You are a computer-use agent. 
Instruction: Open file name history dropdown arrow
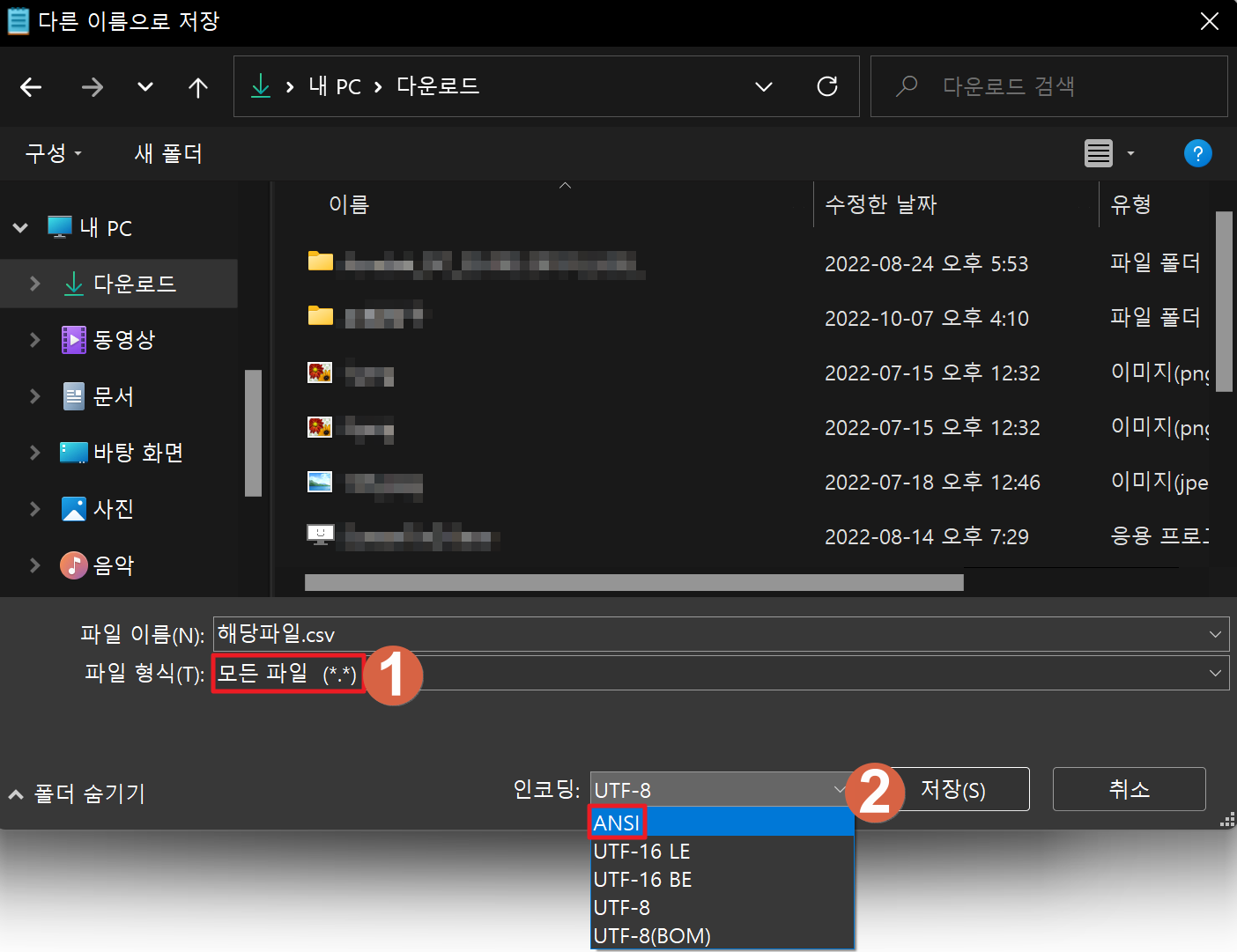click(x=1216, y=634)
